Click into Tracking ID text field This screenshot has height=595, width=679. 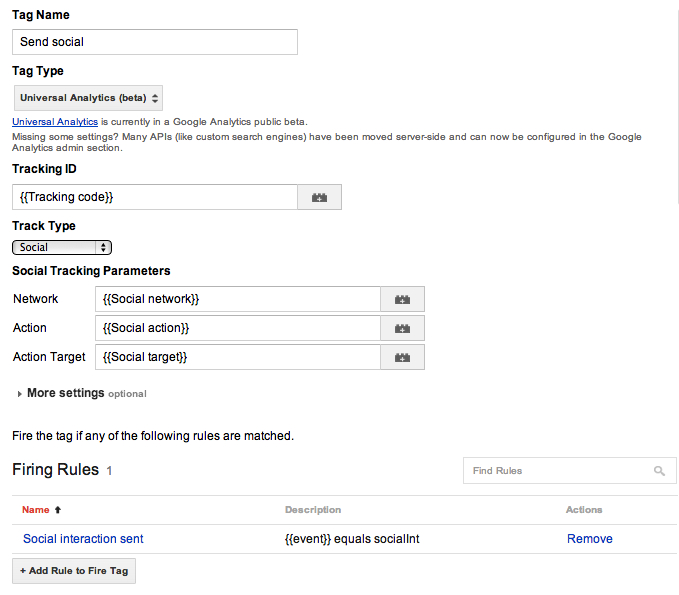pyautogui.click(x=155, y=197)
